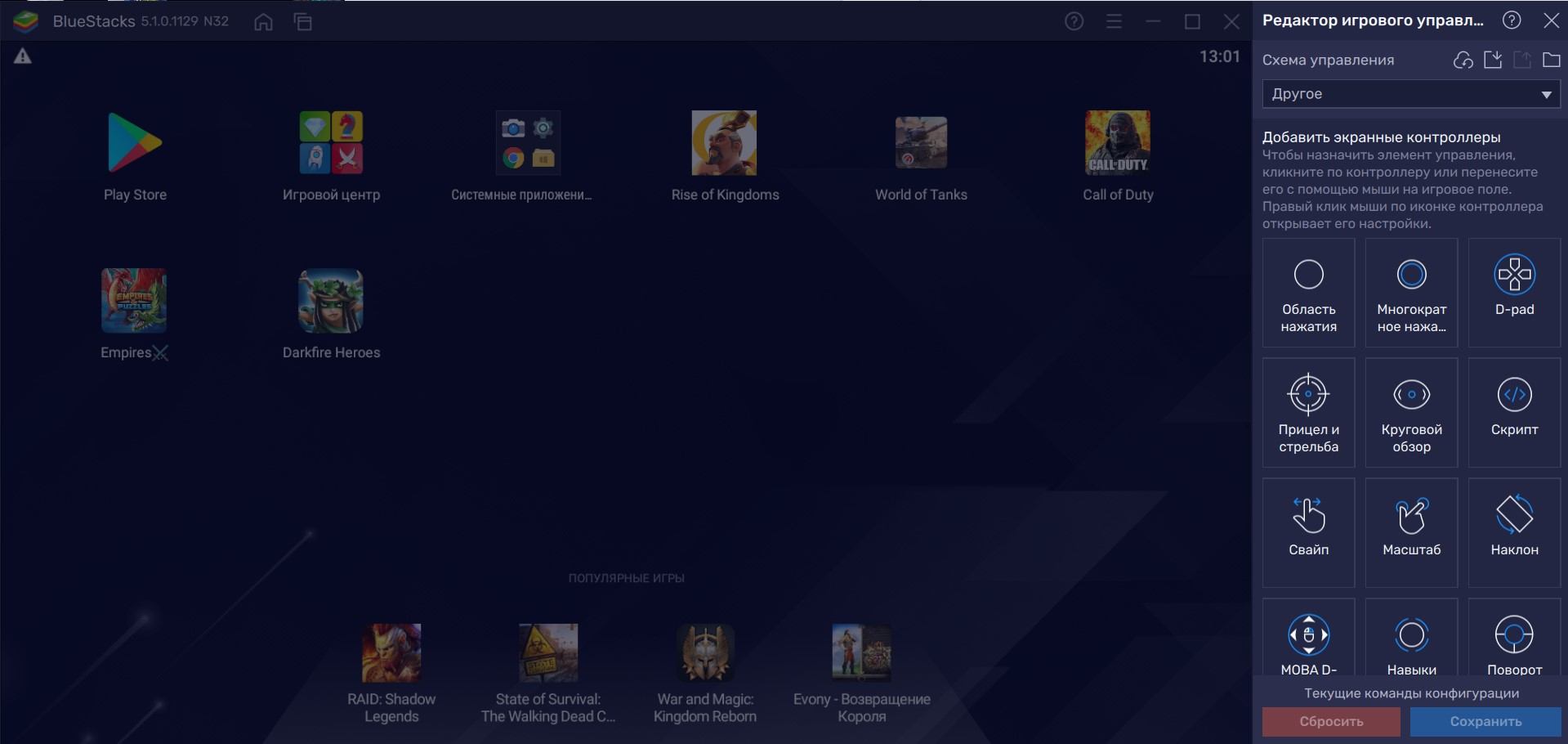Open the Другое control scheme dropdown
1568x744 pixels.
point(1410,94)
